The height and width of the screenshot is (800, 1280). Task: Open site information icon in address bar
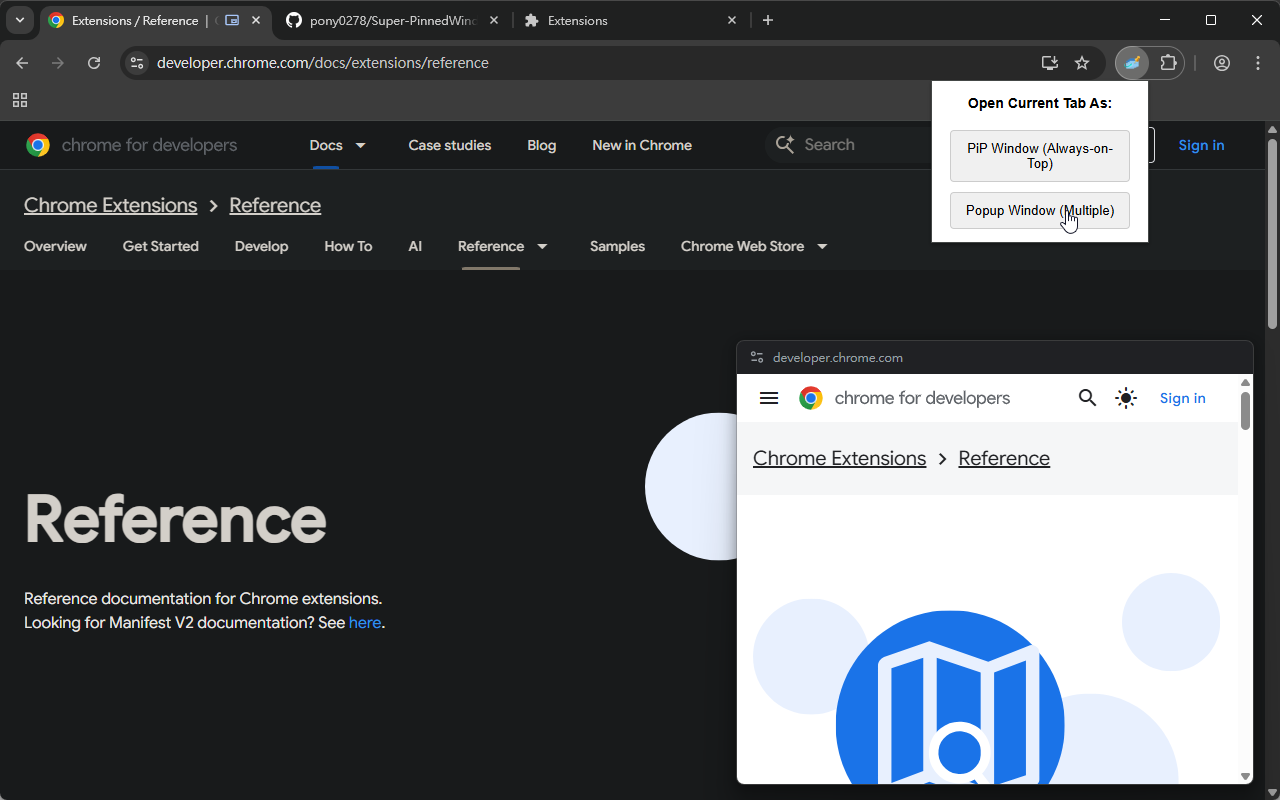click(x=138, y=63)
